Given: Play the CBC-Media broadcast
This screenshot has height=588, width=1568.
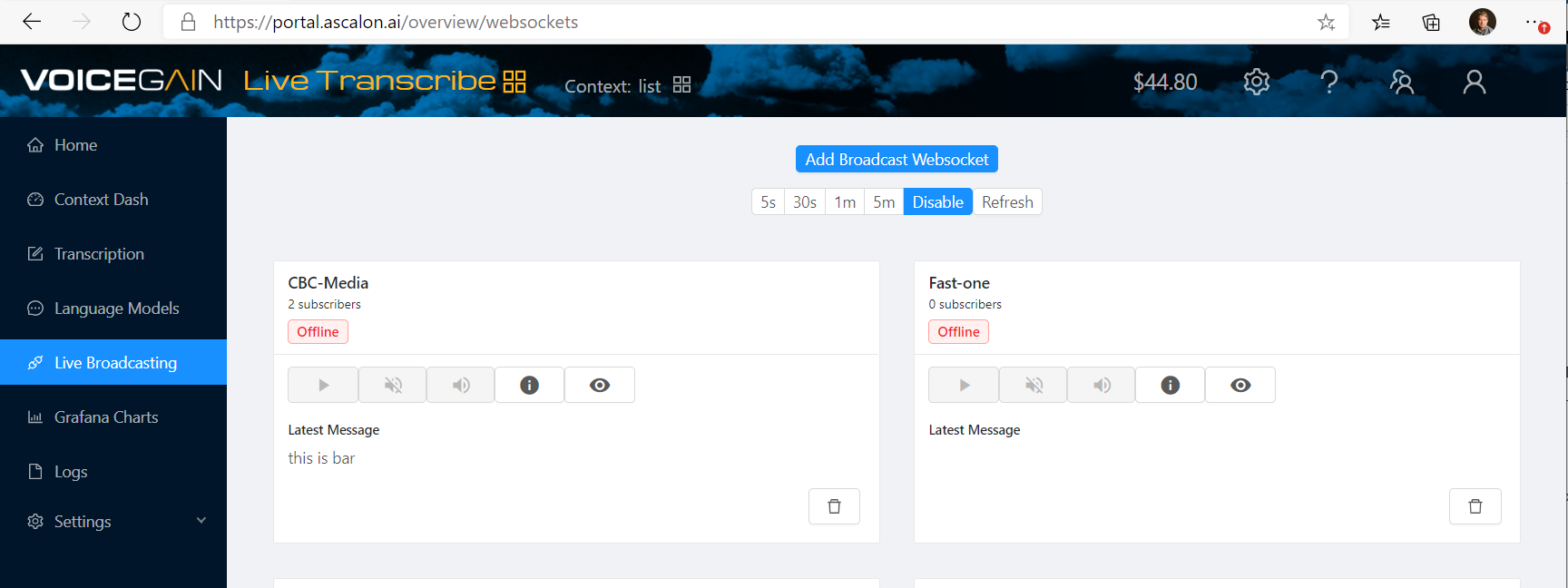Looking at the screenshot, I should point(323,385).
